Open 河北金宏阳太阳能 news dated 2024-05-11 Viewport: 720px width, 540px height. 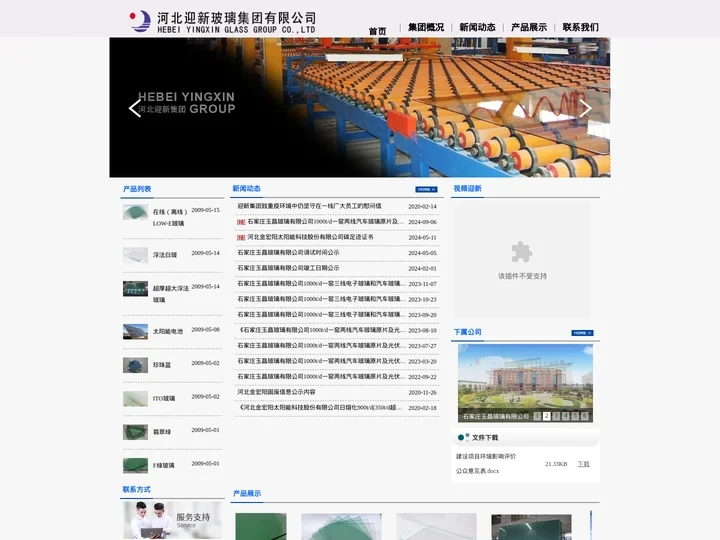tap(310, 237)
